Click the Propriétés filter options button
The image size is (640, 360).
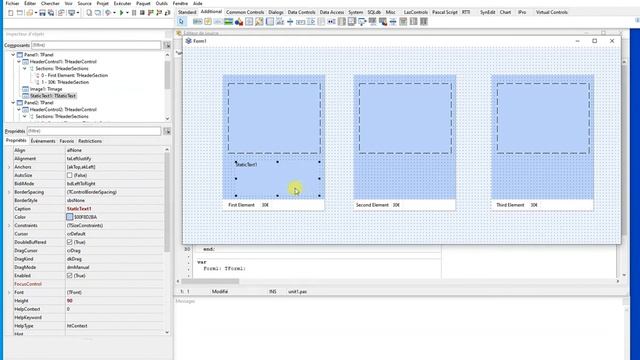click(x=167, y=131)
